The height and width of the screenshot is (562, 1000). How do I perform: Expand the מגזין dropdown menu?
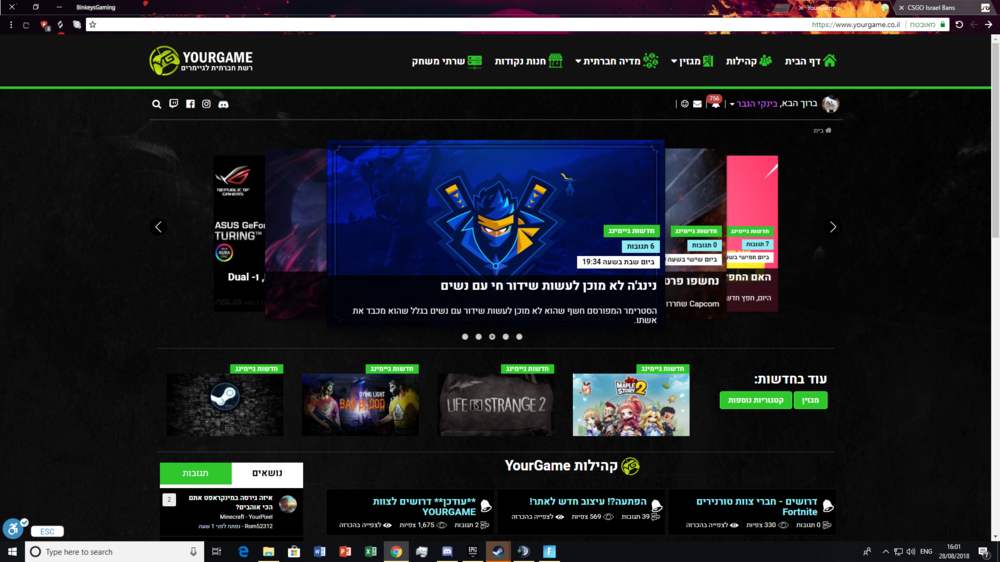click(x=692, y=61)
